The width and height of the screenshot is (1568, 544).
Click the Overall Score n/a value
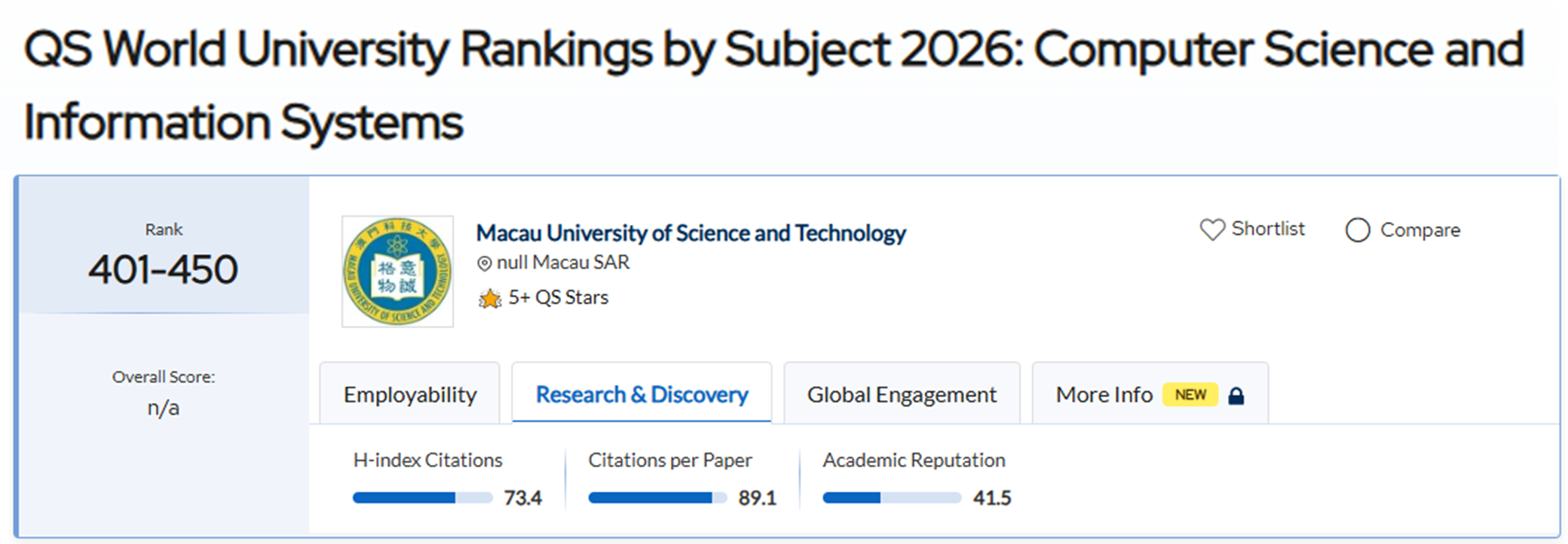tap(163, 408)
